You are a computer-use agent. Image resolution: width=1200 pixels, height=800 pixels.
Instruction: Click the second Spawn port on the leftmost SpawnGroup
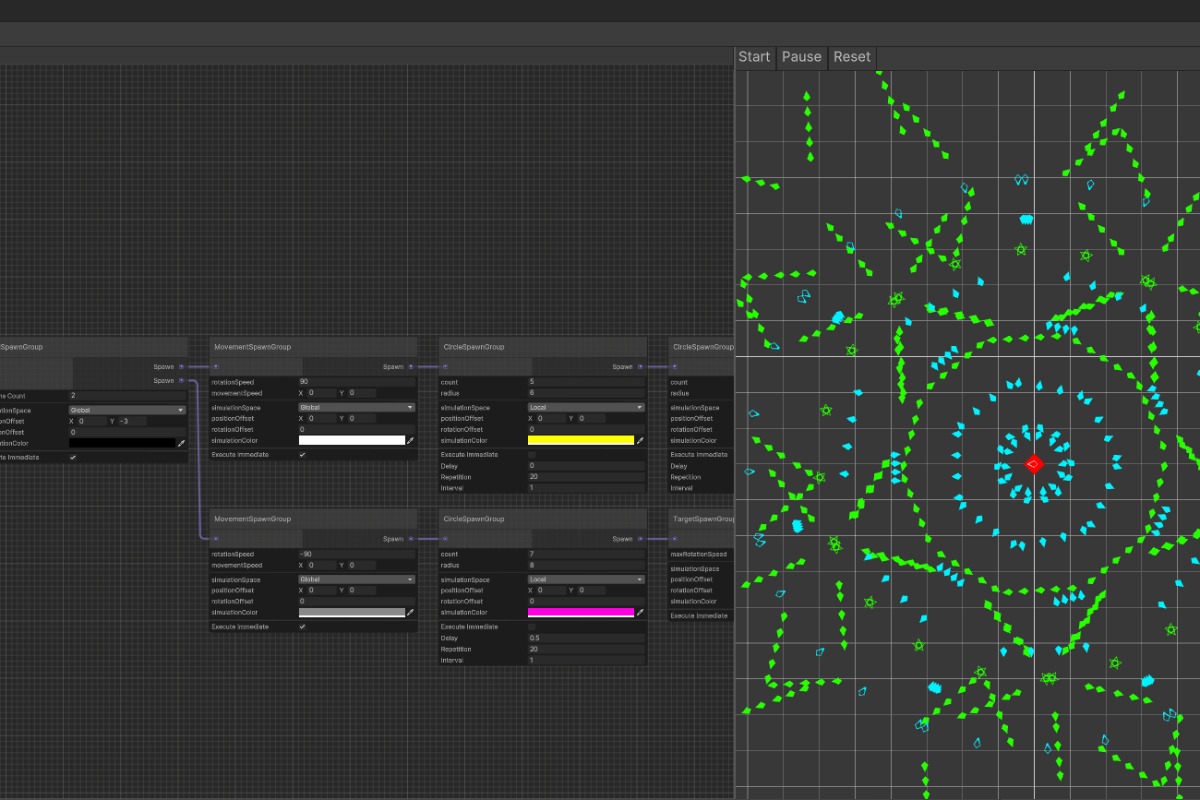(x=183, y=381)
